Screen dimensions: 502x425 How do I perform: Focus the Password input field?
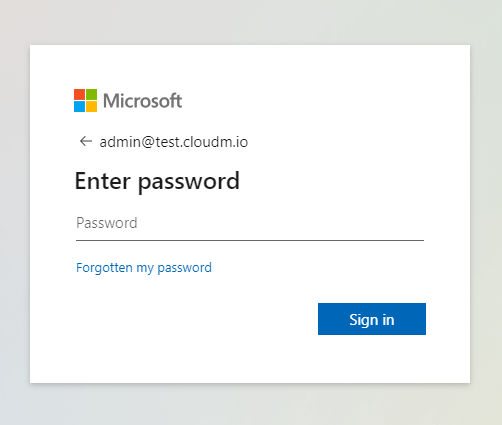[x=250, y=223]
